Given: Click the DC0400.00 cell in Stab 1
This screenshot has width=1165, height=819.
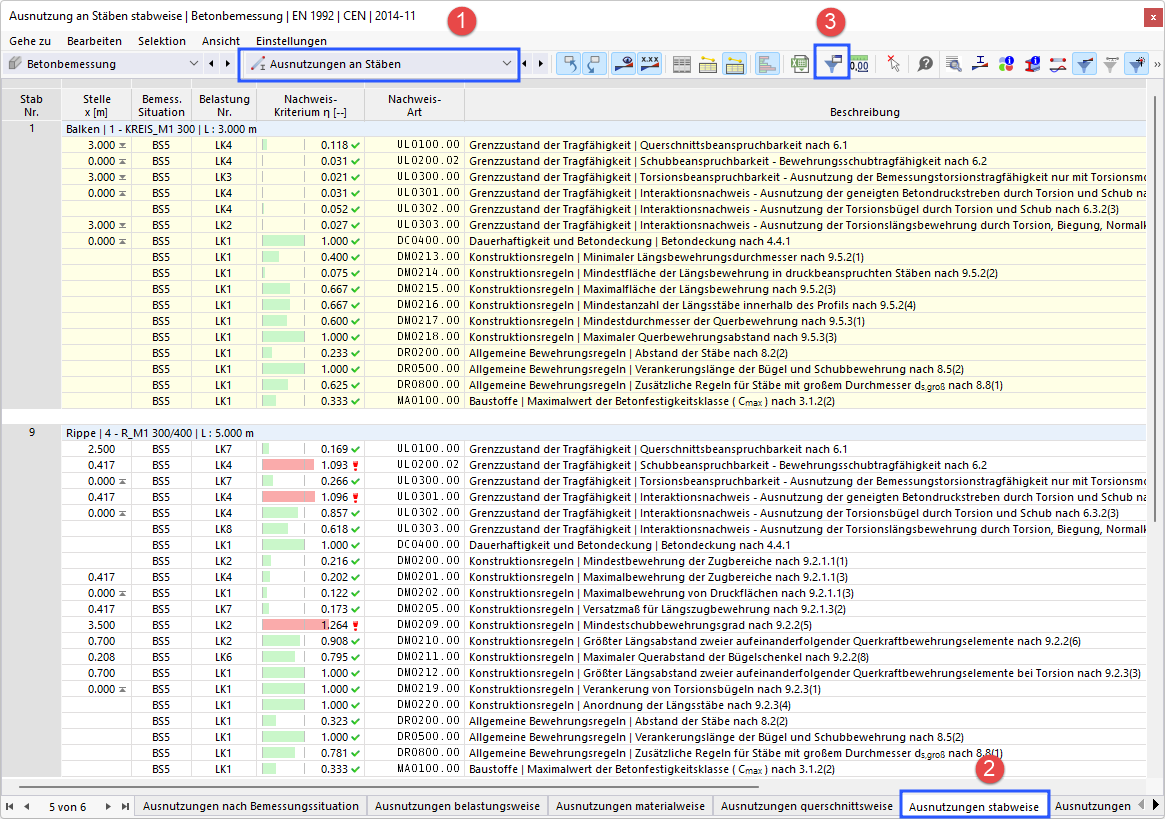Looking at the screenshot, I should [414, 241].
